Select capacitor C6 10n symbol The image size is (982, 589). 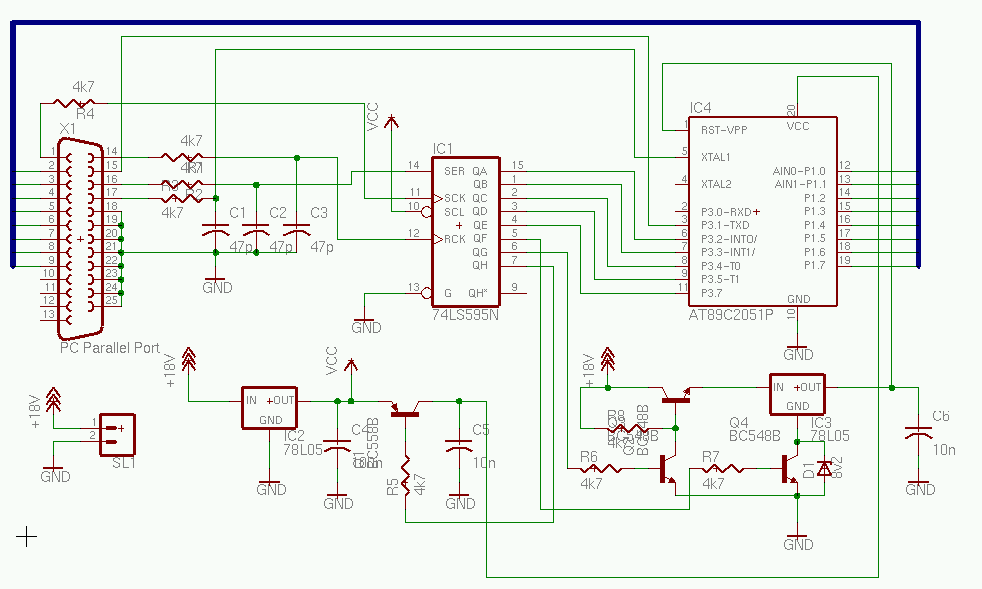(919, 434)
